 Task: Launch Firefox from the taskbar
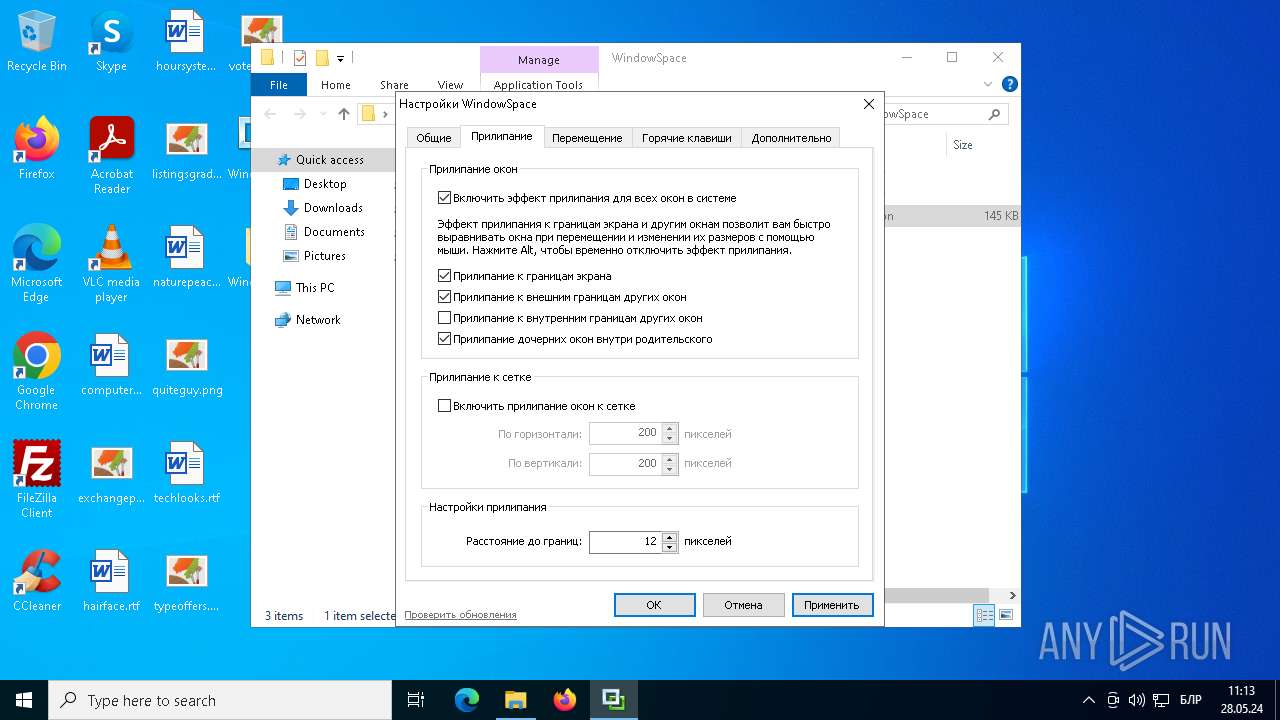pyautogui.click(x=564, y=700)
